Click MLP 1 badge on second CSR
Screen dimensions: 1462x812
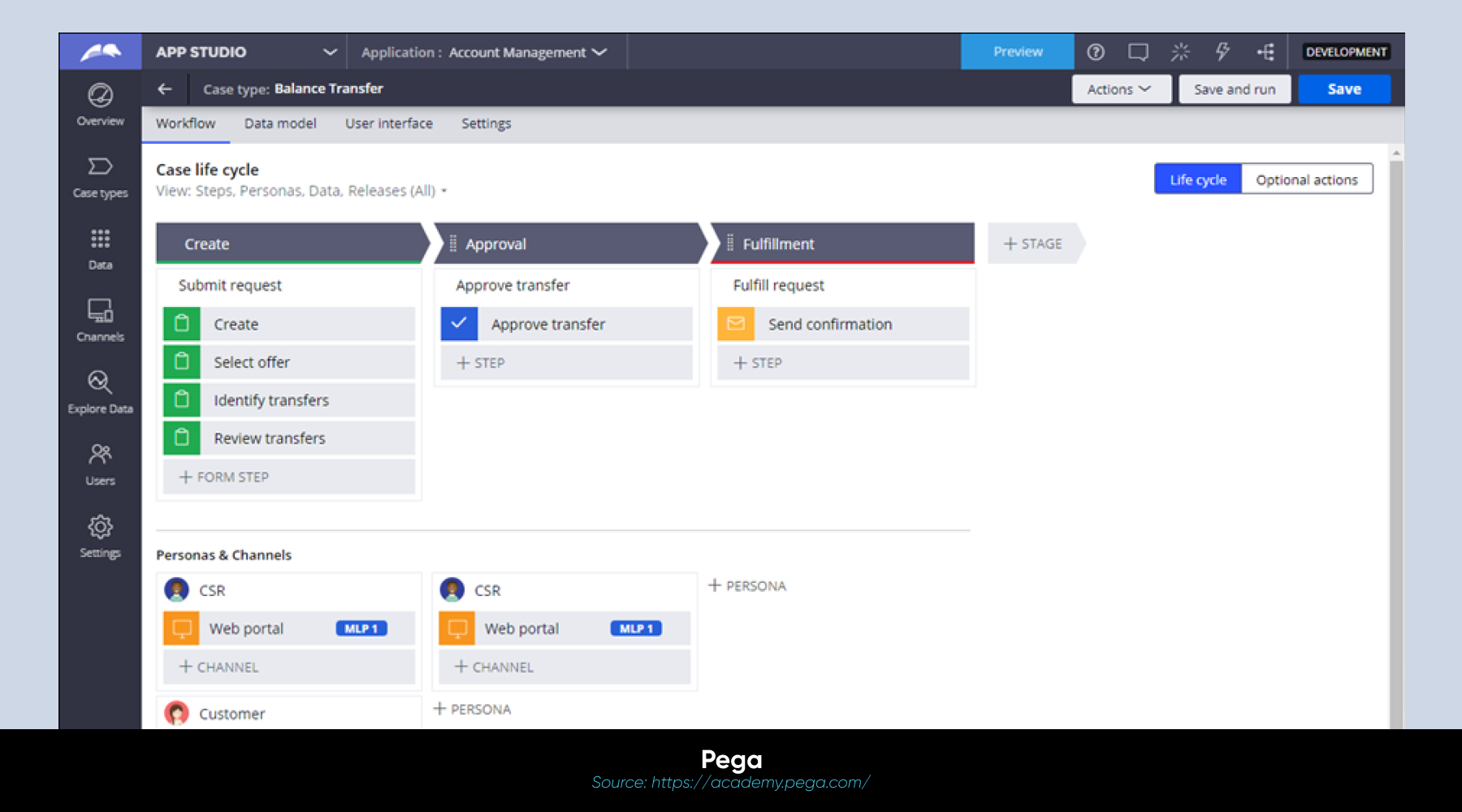(636, 628)
